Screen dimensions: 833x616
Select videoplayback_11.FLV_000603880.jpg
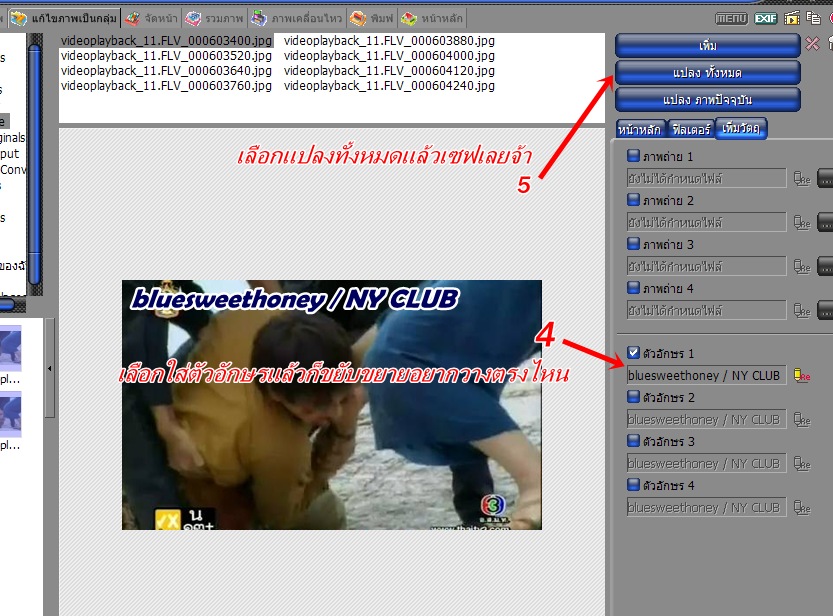click(x=389, y=41)
